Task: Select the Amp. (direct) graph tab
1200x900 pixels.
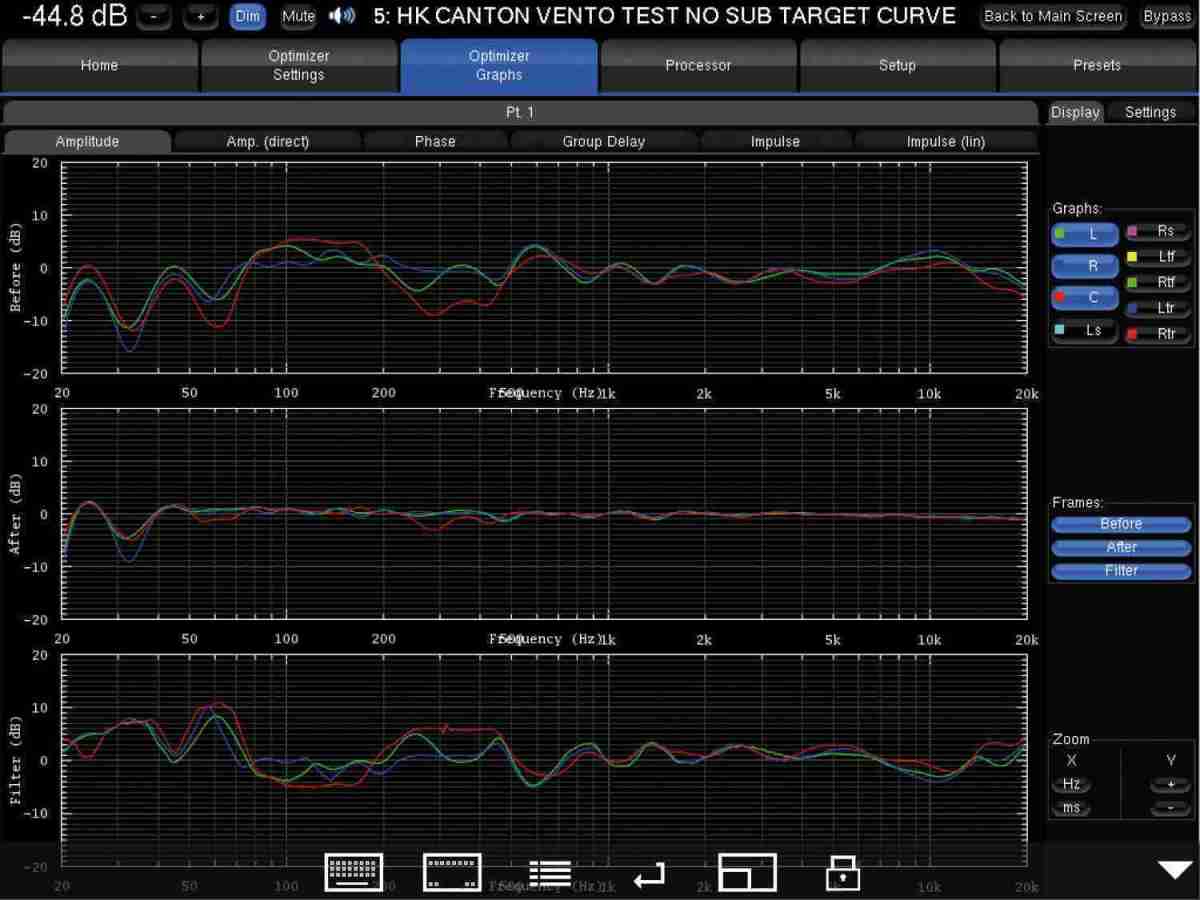Action: click(x=268, y=142)
